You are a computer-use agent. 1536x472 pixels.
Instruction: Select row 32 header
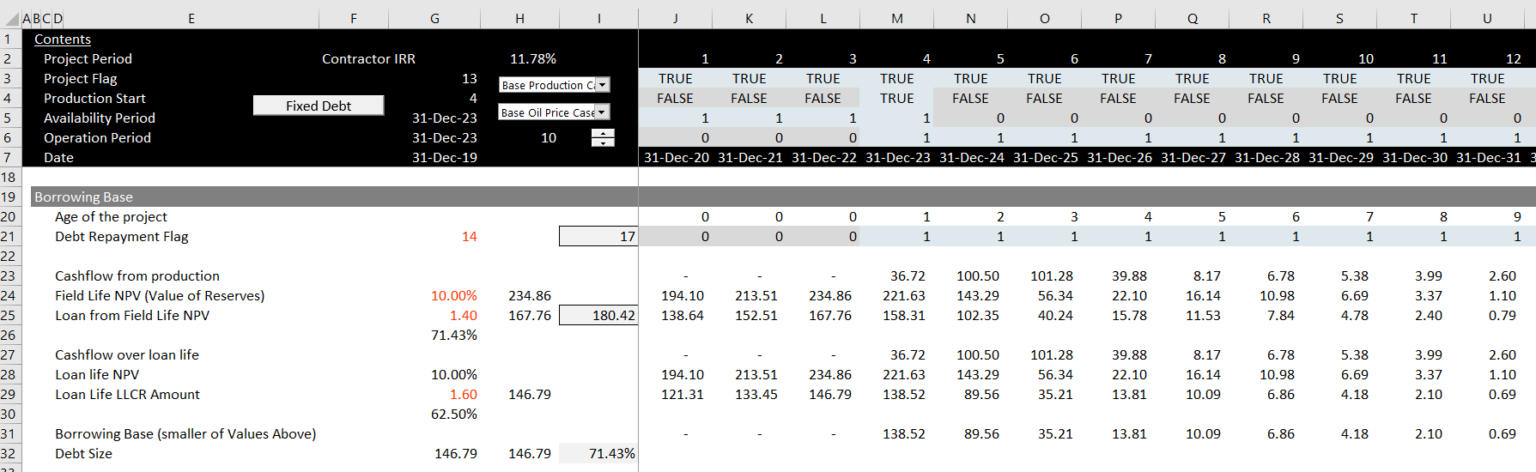10,453
